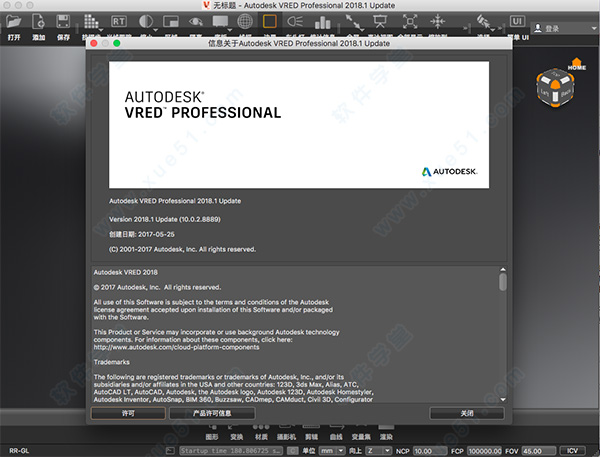This screenshot has width=600, height=457.
Task: Click the 产品许可信息 button
Action: pos(212,413)
